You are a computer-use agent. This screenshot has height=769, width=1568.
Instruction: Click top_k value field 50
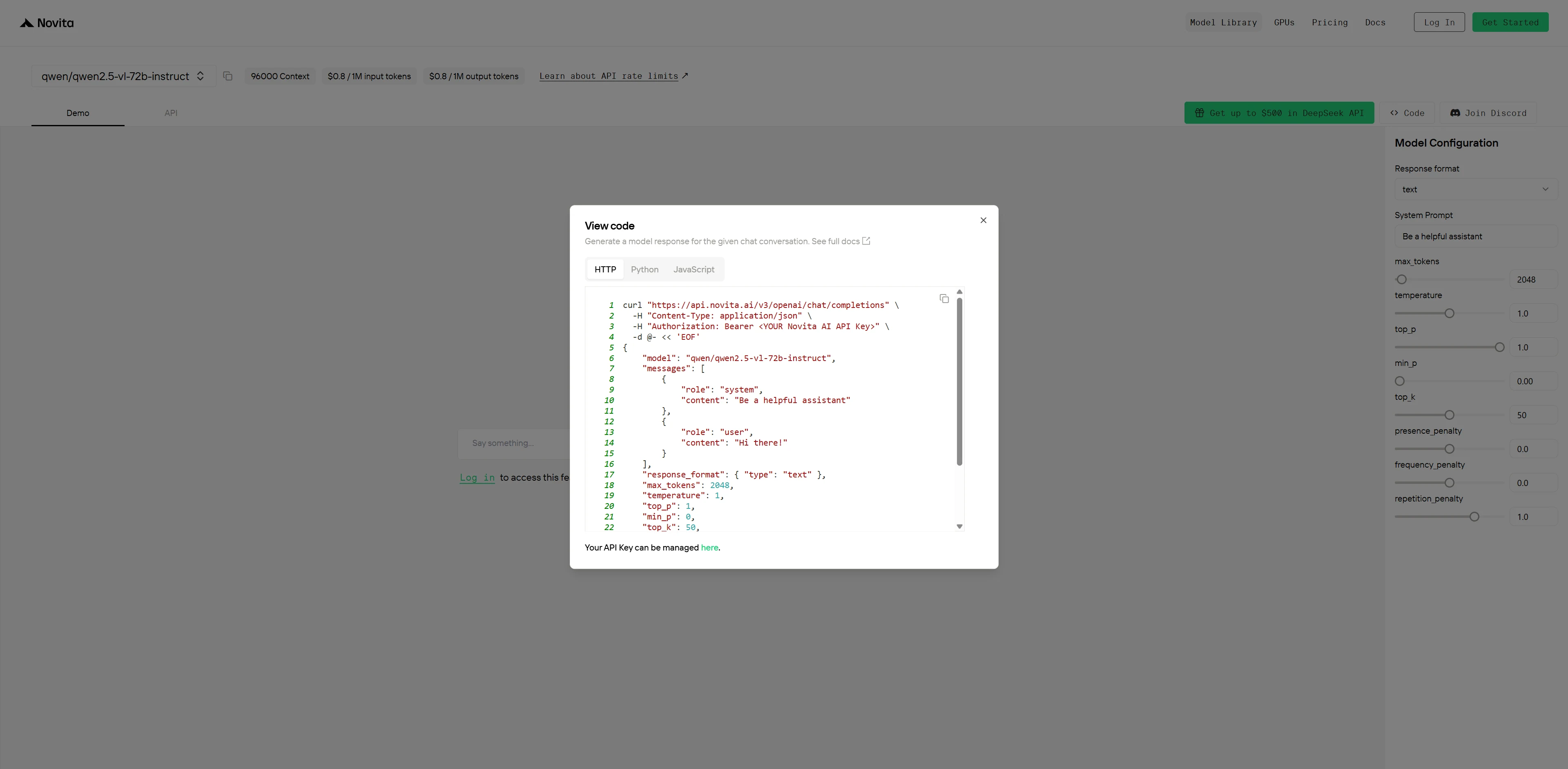1533,415
